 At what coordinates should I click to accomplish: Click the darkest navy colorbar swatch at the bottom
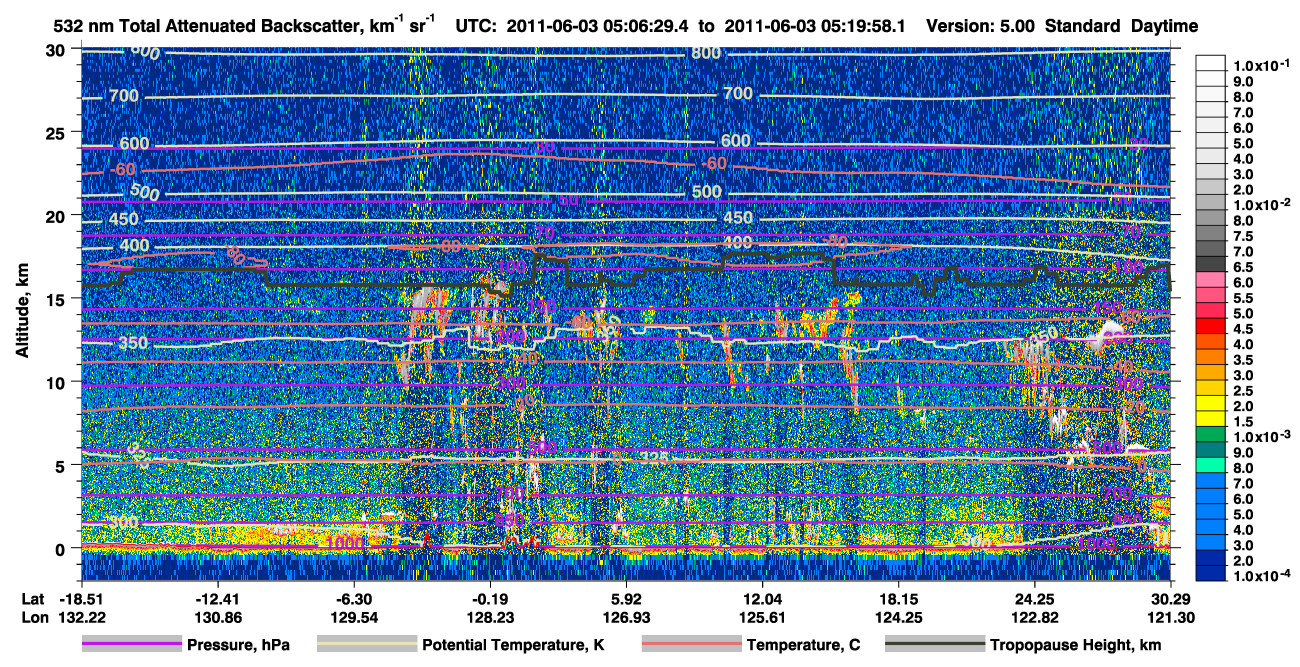click(1211, 573)
